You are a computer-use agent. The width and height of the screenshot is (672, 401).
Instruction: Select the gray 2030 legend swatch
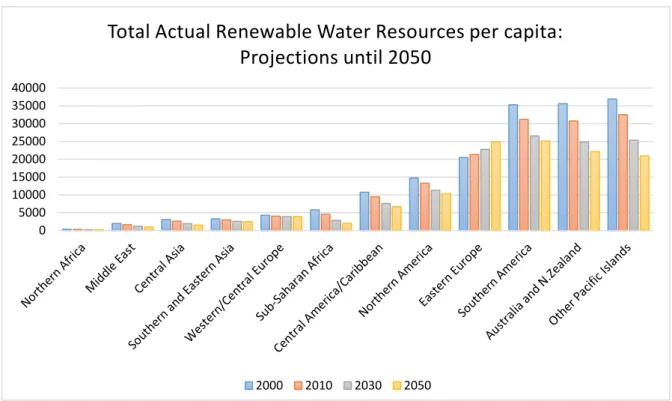pyautogui.click(x=348, y=386)
